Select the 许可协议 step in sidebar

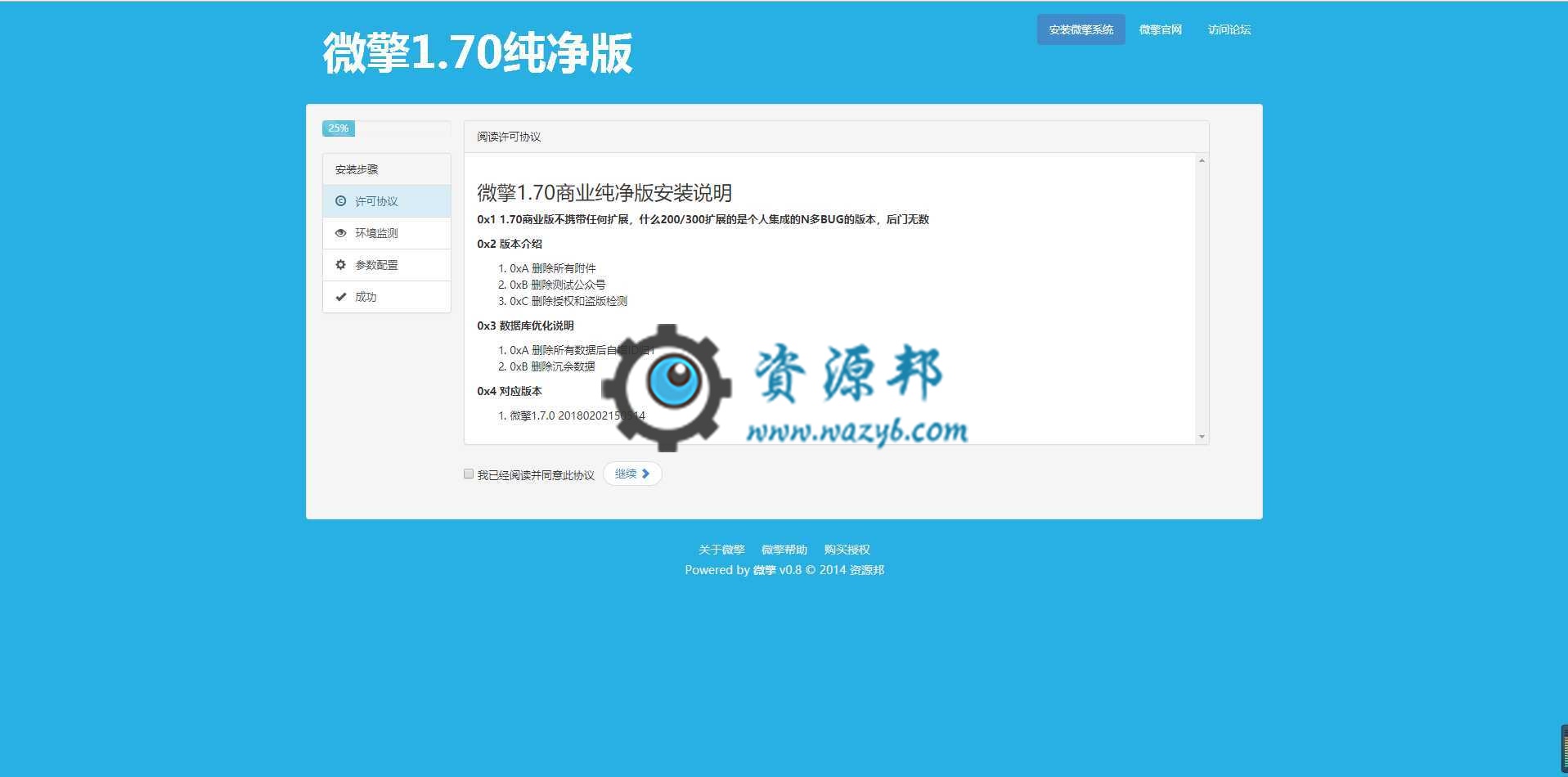[387, 201]
